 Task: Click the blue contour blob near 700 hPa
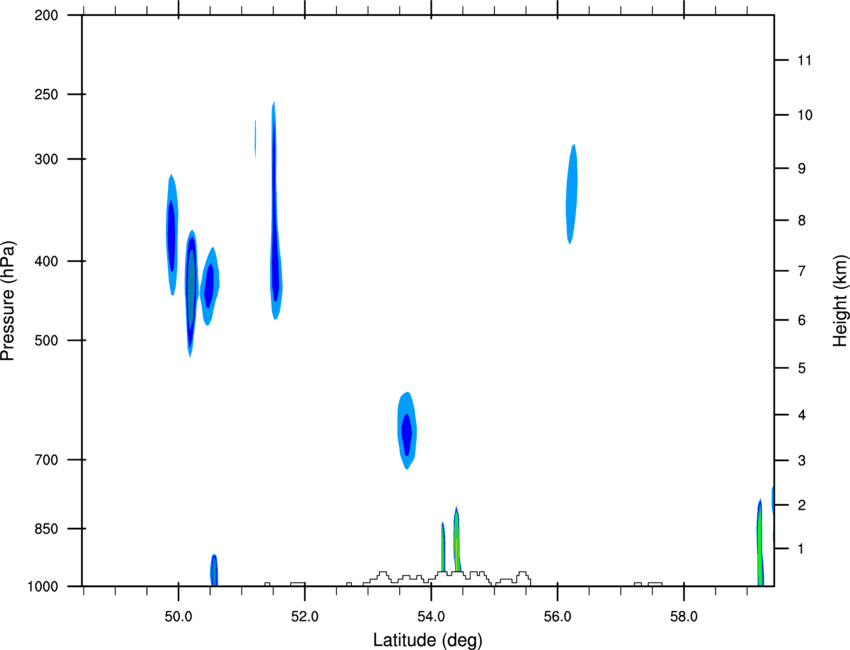[407, 430]
